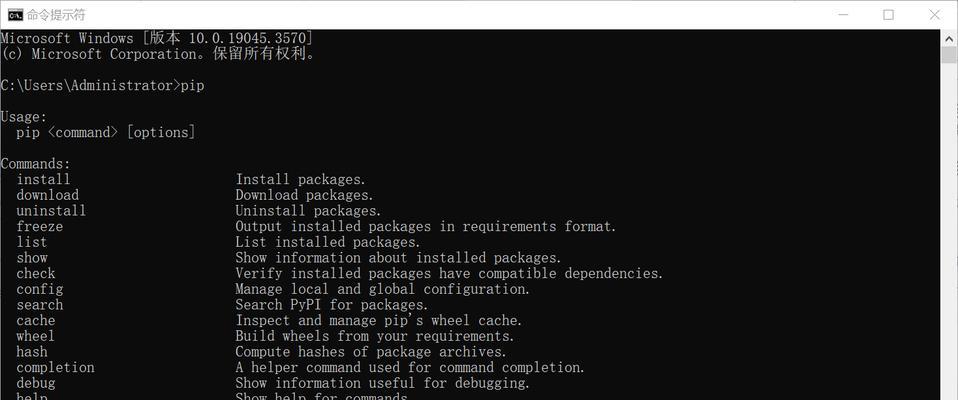Click the 'uninstall' command name

[x=51, y=211]
